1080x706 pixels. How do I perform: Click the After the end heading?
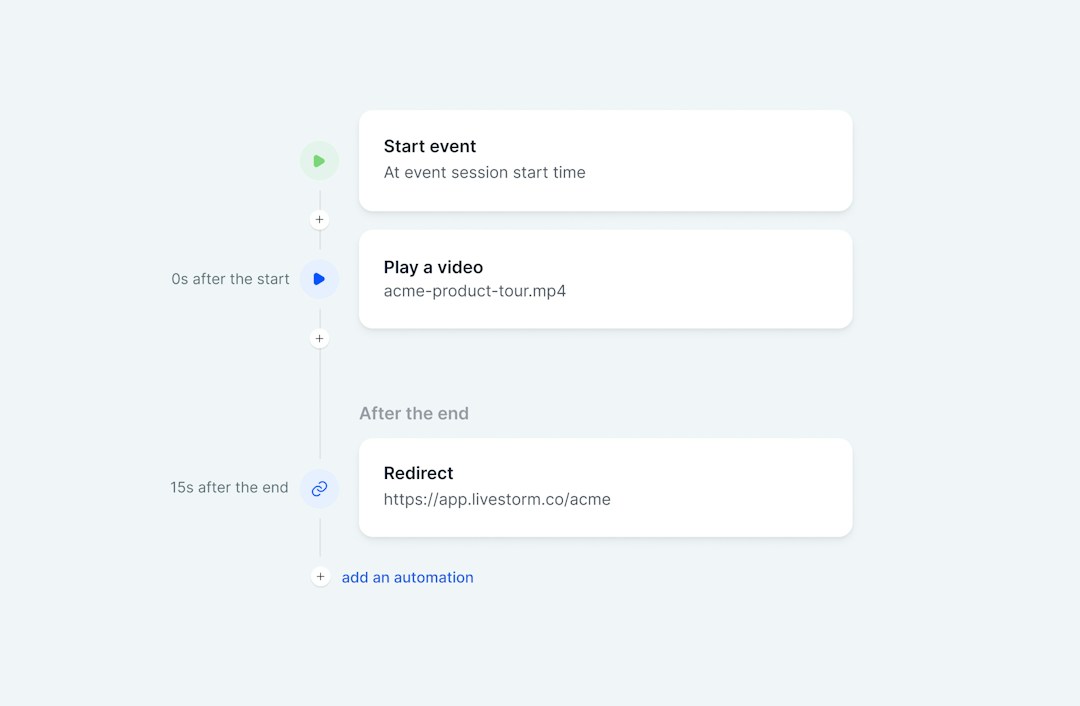coord(414,413)
